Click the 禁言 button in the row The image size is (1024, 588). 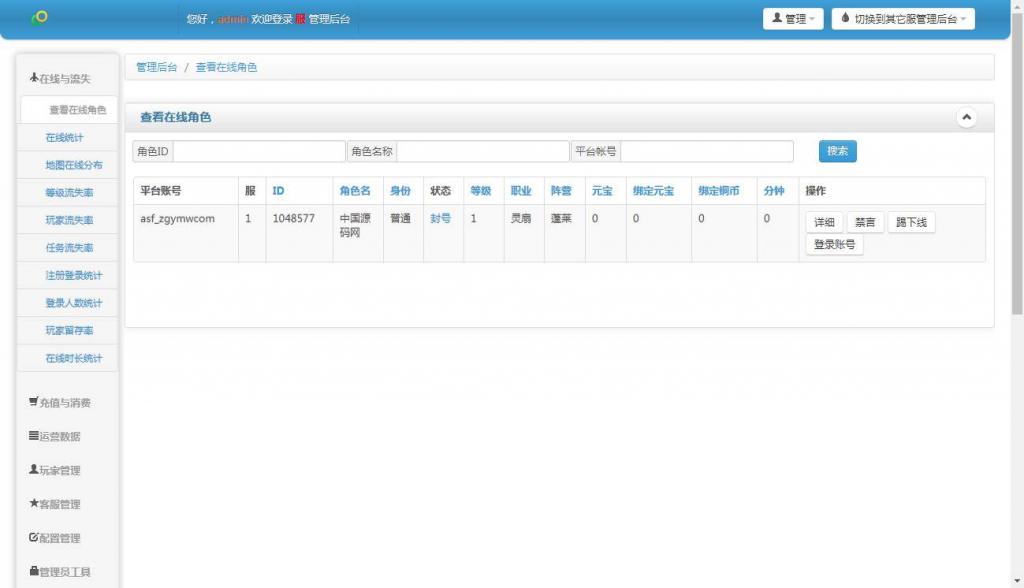(864, 222)
